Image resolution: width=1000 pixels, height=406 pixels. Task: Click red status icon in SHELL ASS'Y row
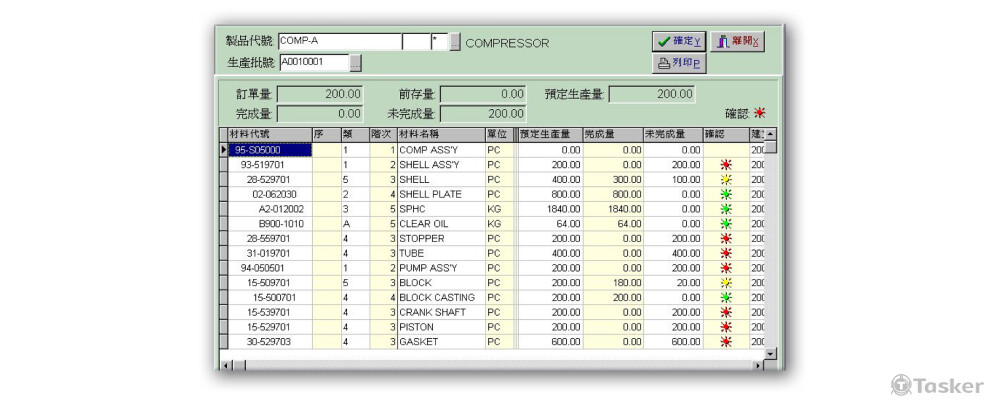click(726, 164)
